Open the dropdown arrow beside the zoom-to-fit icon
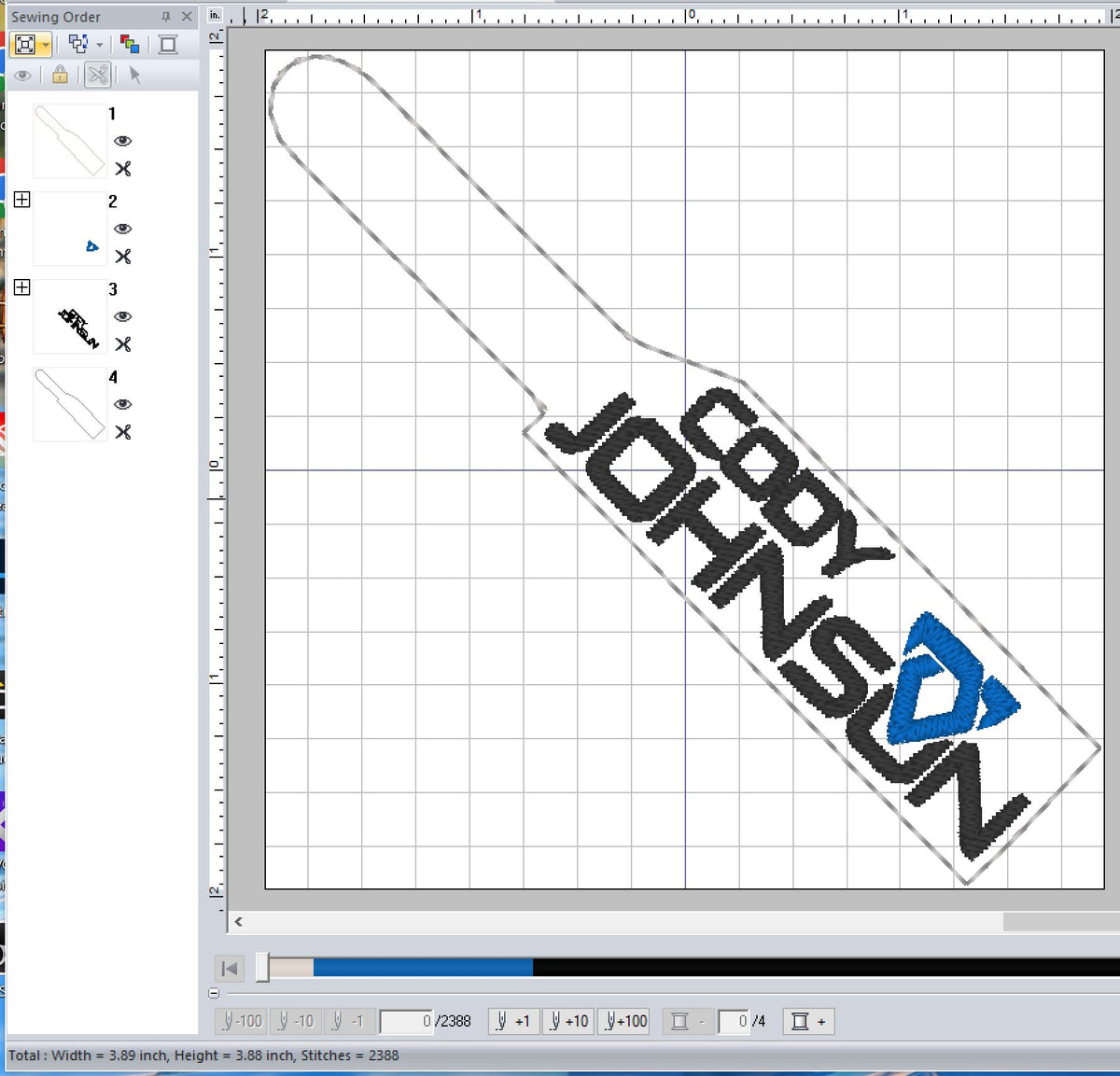Viewport: 1120px width, 1076px height. coord(45,44)
